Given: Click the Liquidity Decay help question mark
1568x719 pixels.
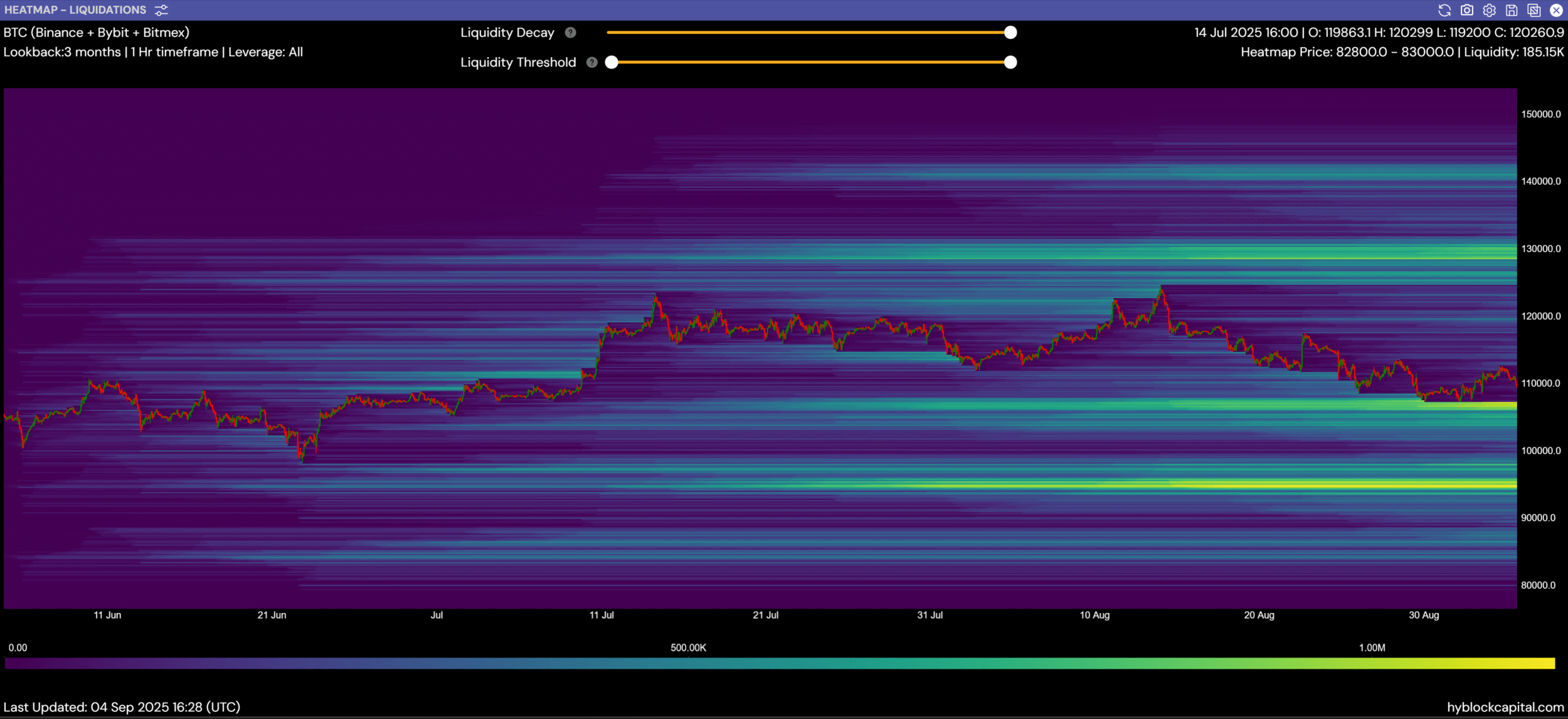Looking at the screenshot, I should [x=570, y=33].
